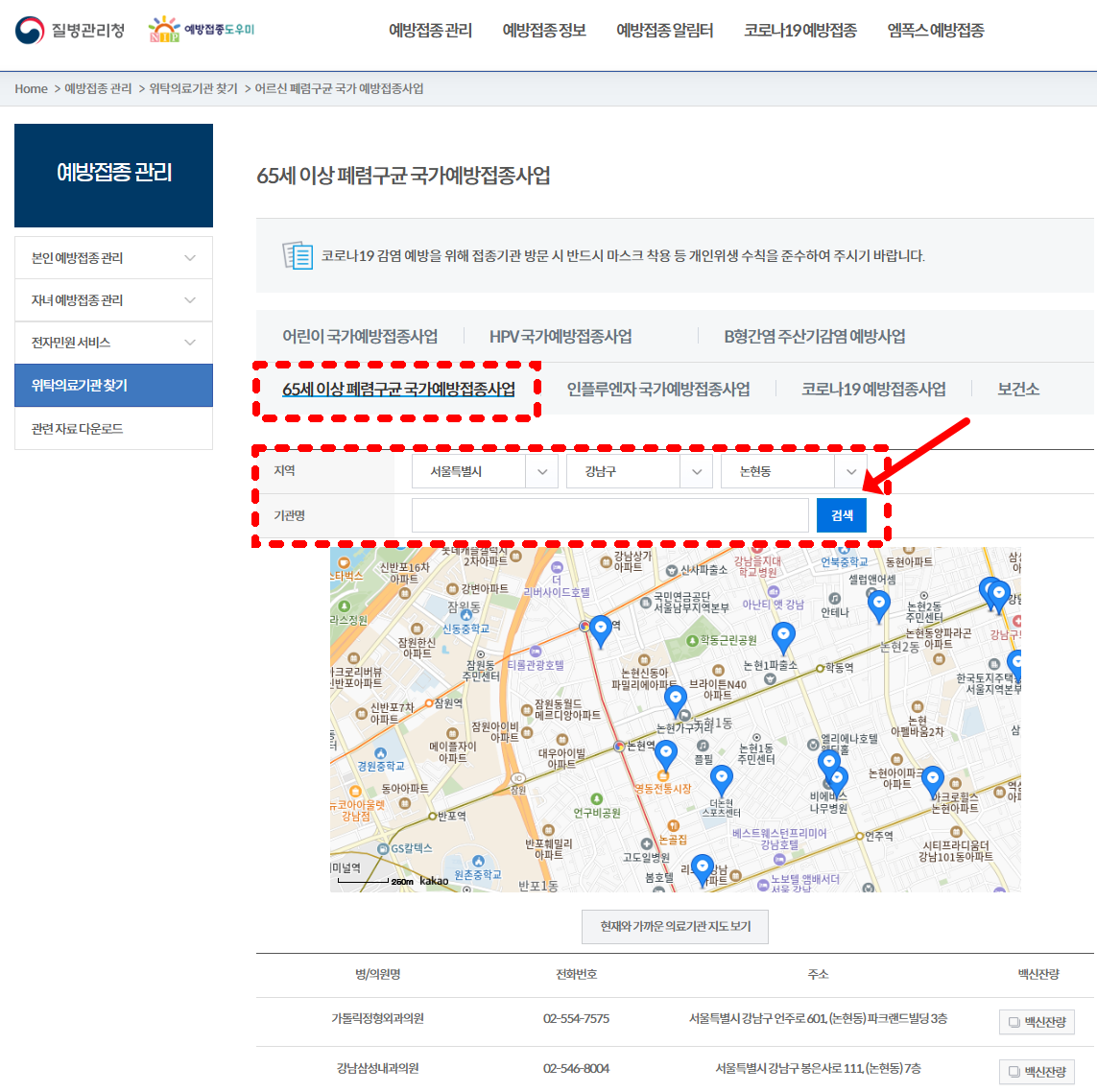Switch to 보건소 tab
Screen dimensions: 1097x1092
coord(1018,389)
